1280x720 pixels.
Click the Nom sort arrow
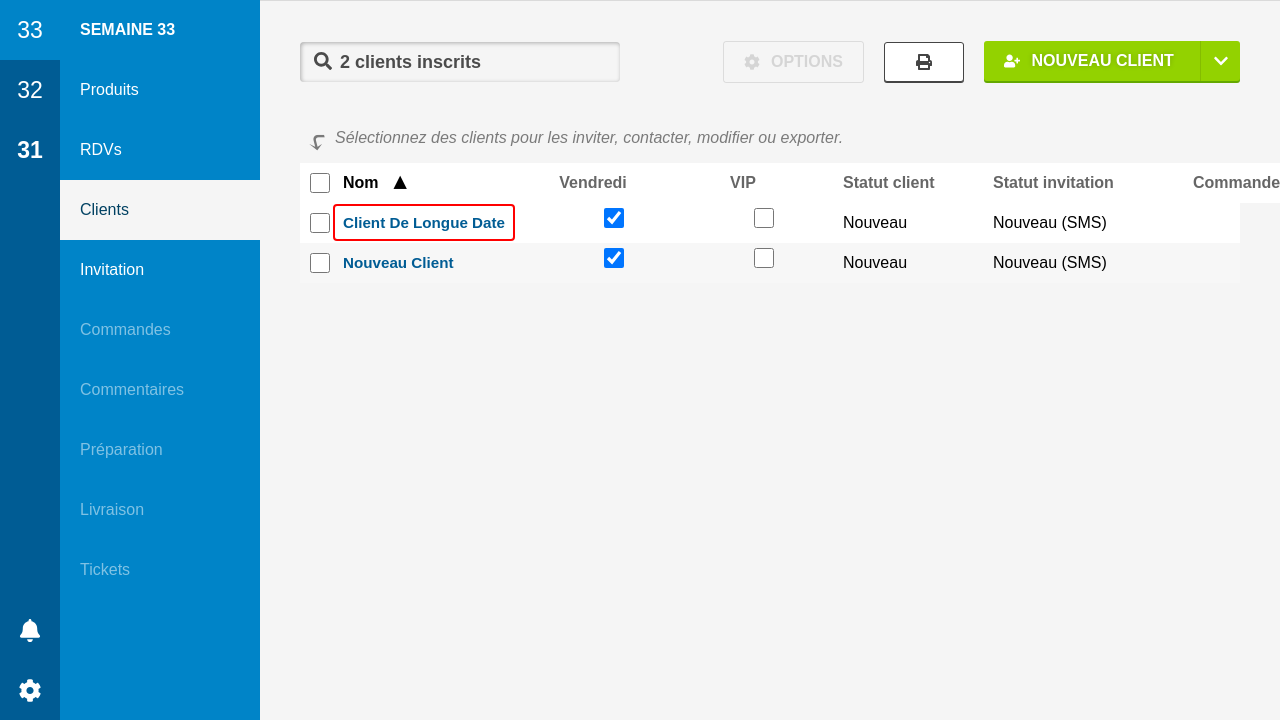point(400,183)
